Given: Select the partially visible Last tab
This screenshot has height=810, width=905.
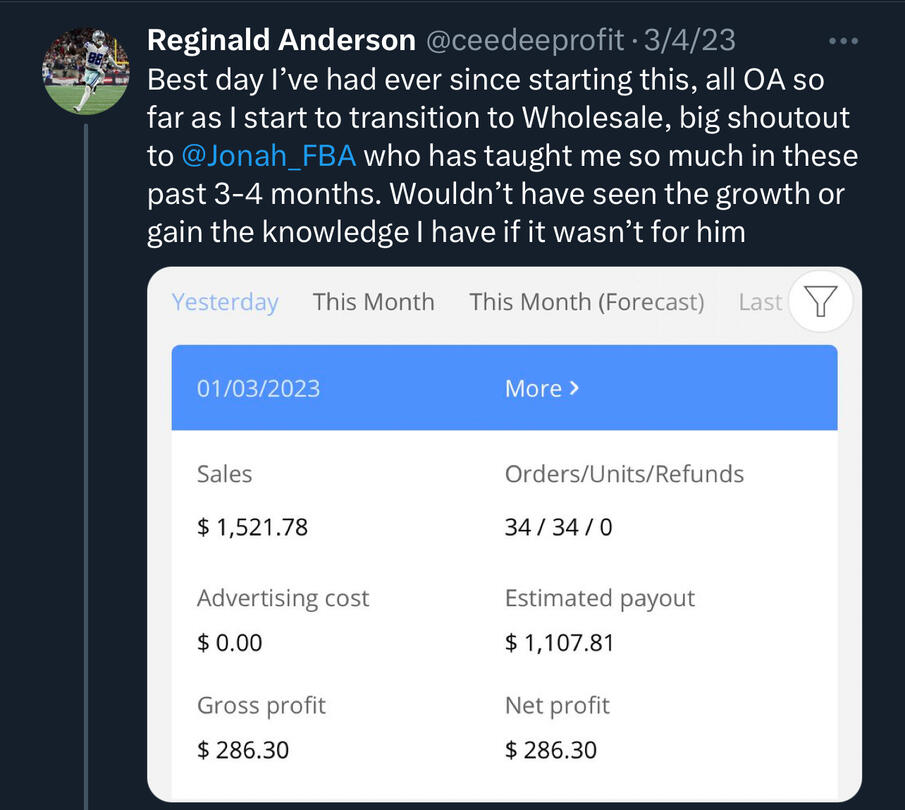Looking at the screenshot, I should pos(760,302).
